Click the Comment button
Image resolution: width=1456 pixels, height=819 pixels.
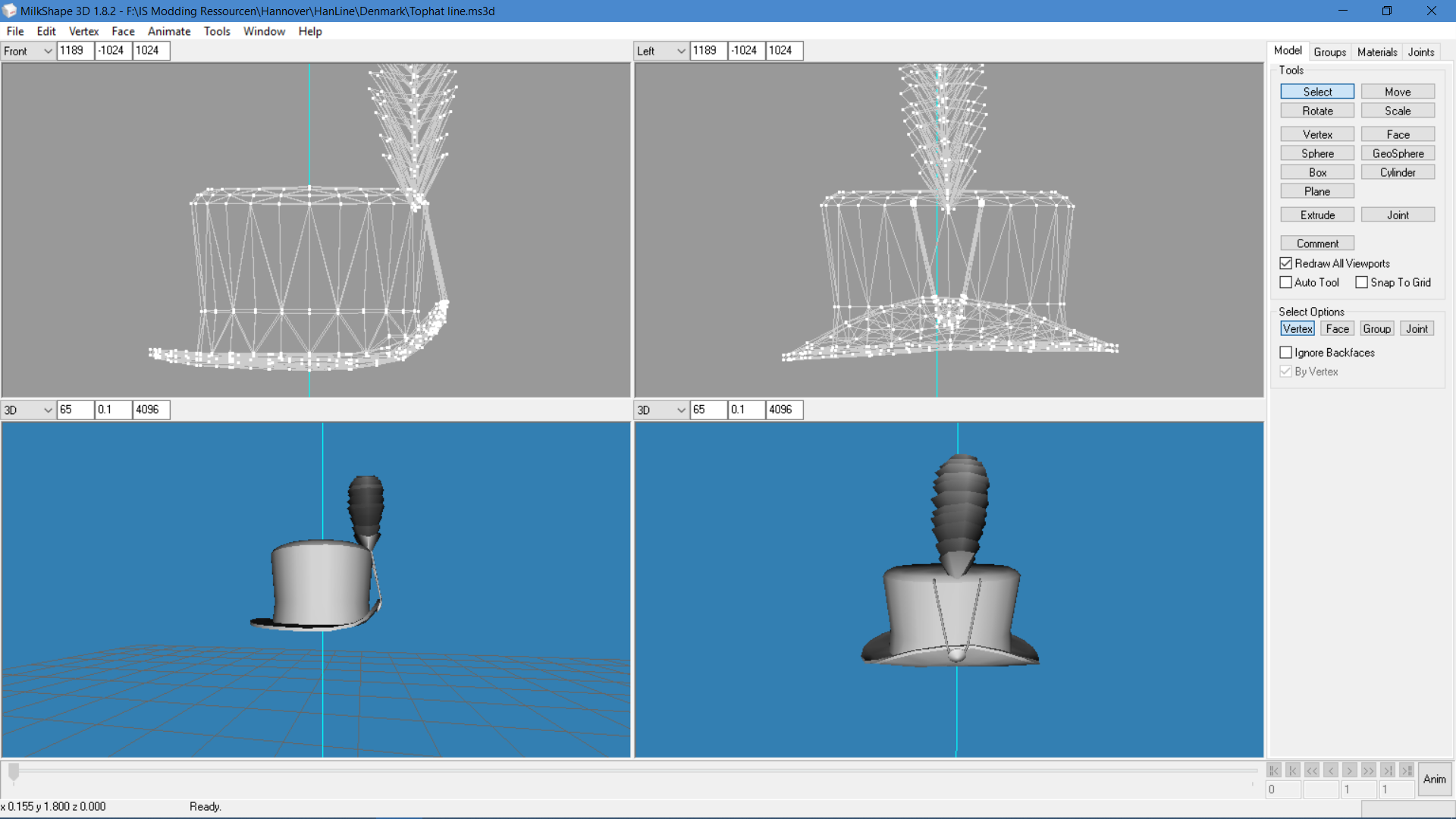click(1317, 243)
